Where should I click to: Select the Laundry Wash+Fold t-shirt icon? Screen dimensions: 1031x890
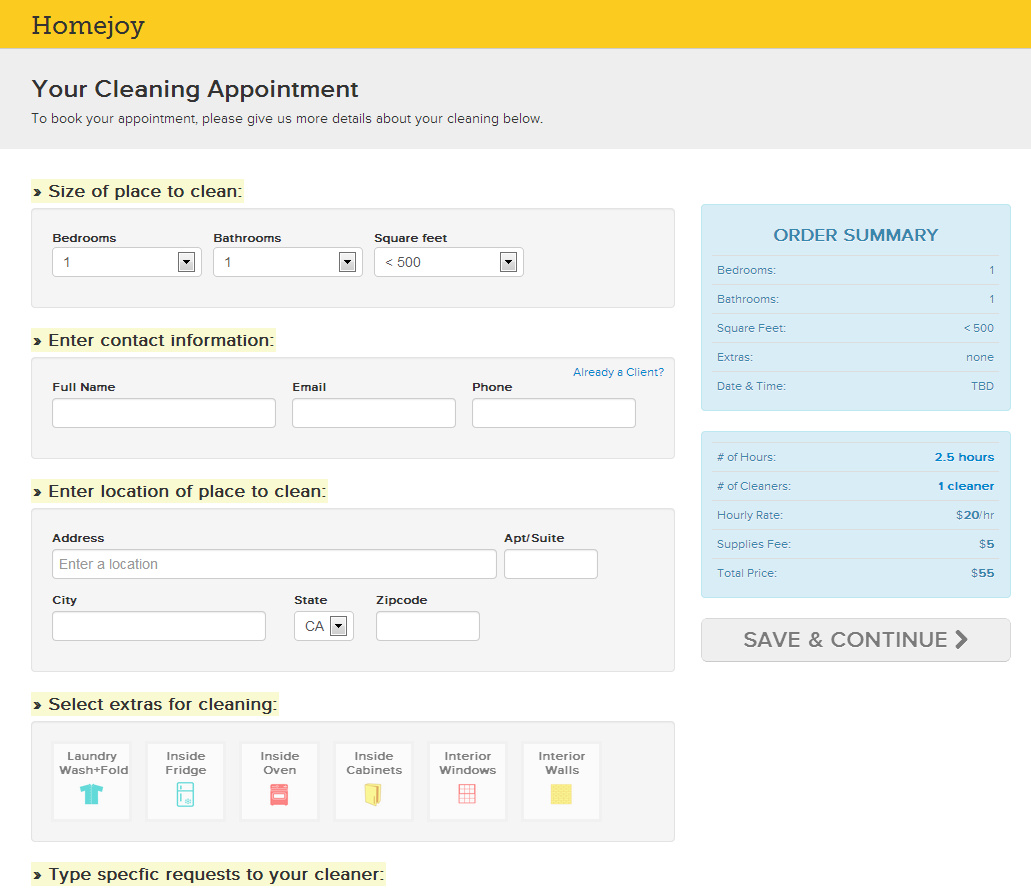(x=91, y=794)
